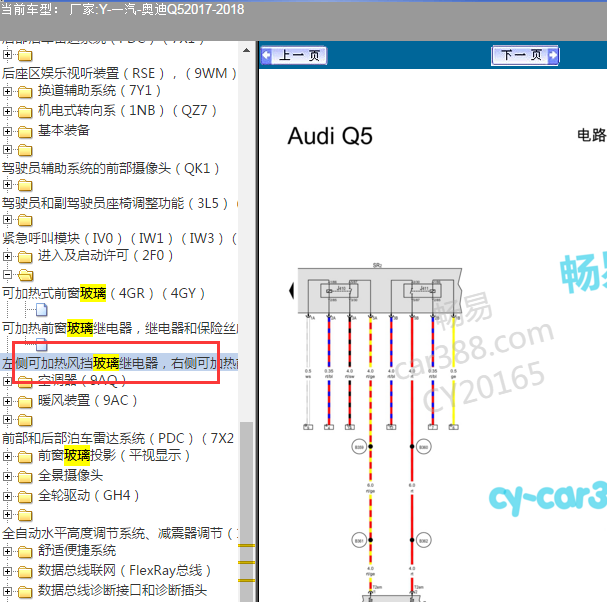Viewport: 607px width, 602px height.
Task: Click document icon above 可加热前窗玻璃继电器
Action: tap(42, 310)
